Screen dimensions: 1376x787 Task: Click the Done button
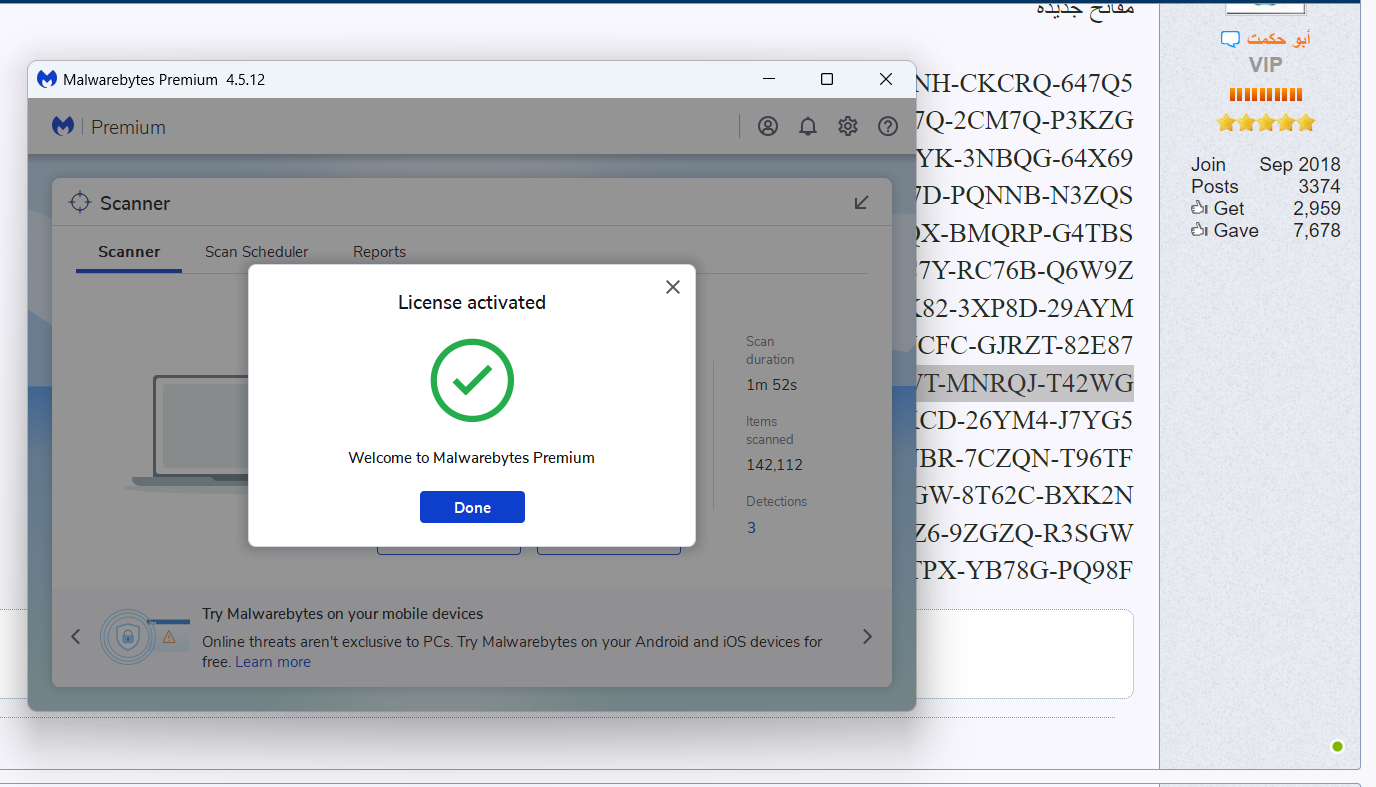tap(472, 507)
